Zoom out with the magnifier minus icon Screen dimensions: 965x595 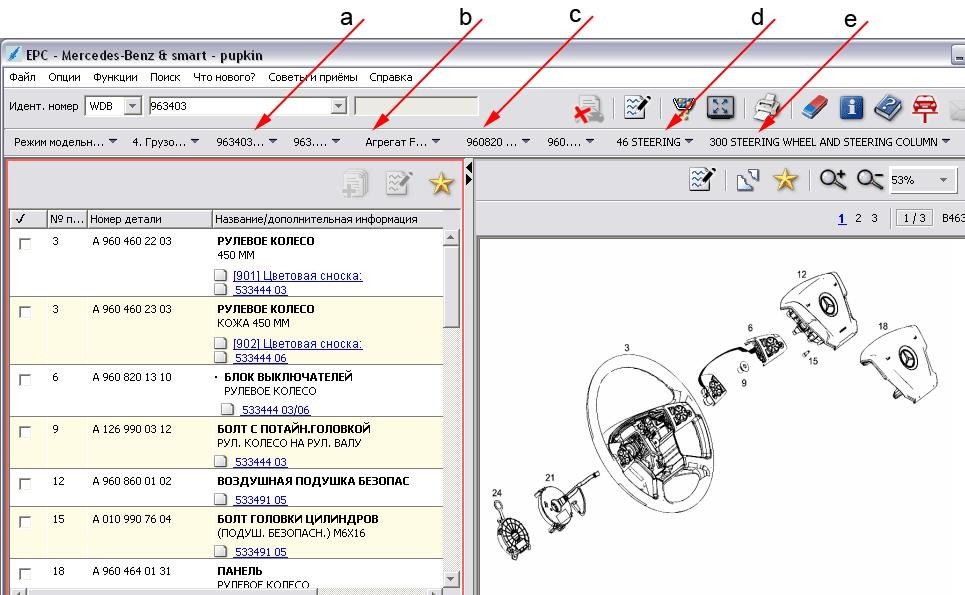(870, 180)
